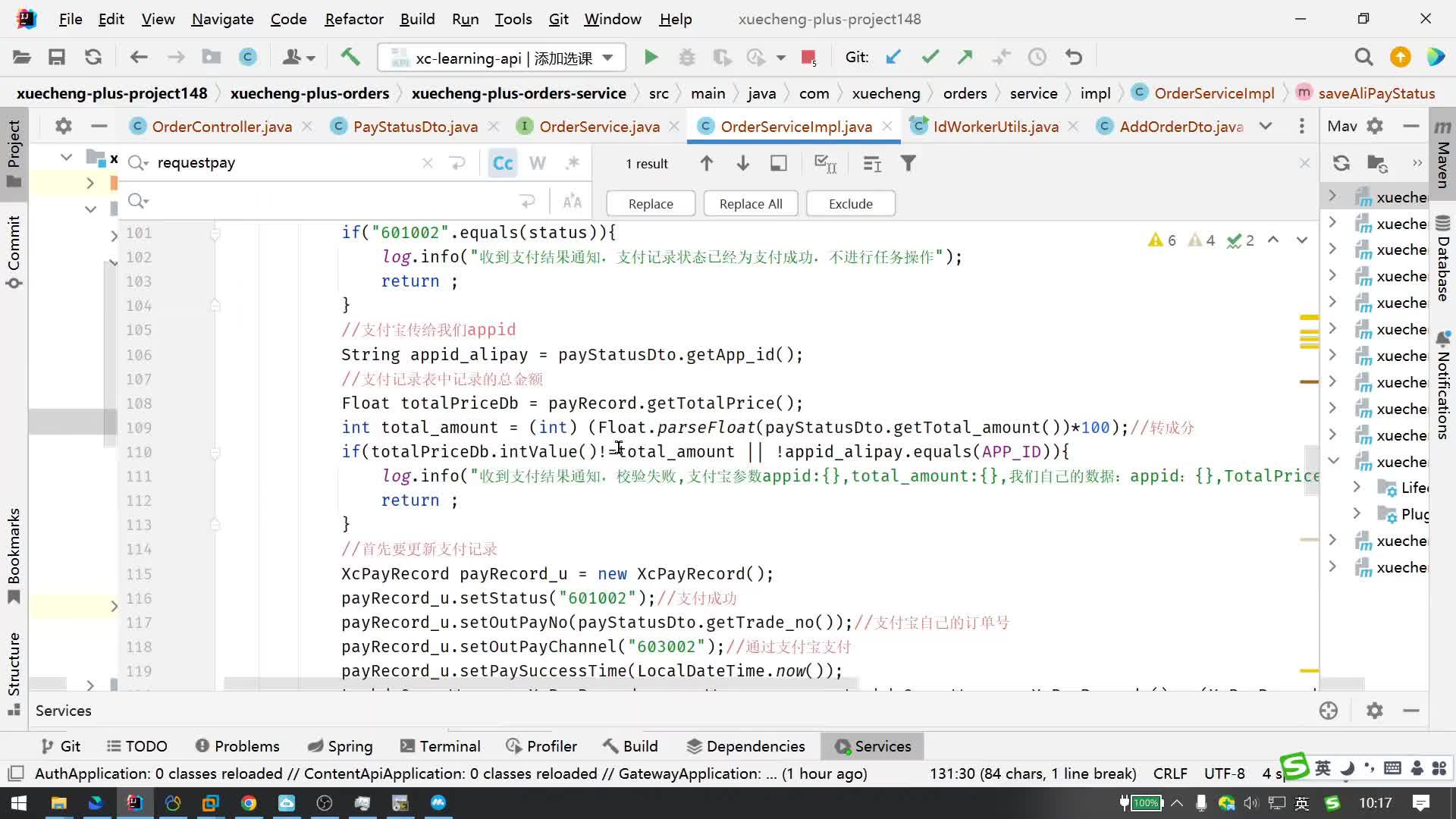Open search results in Find window

[779, 163]
